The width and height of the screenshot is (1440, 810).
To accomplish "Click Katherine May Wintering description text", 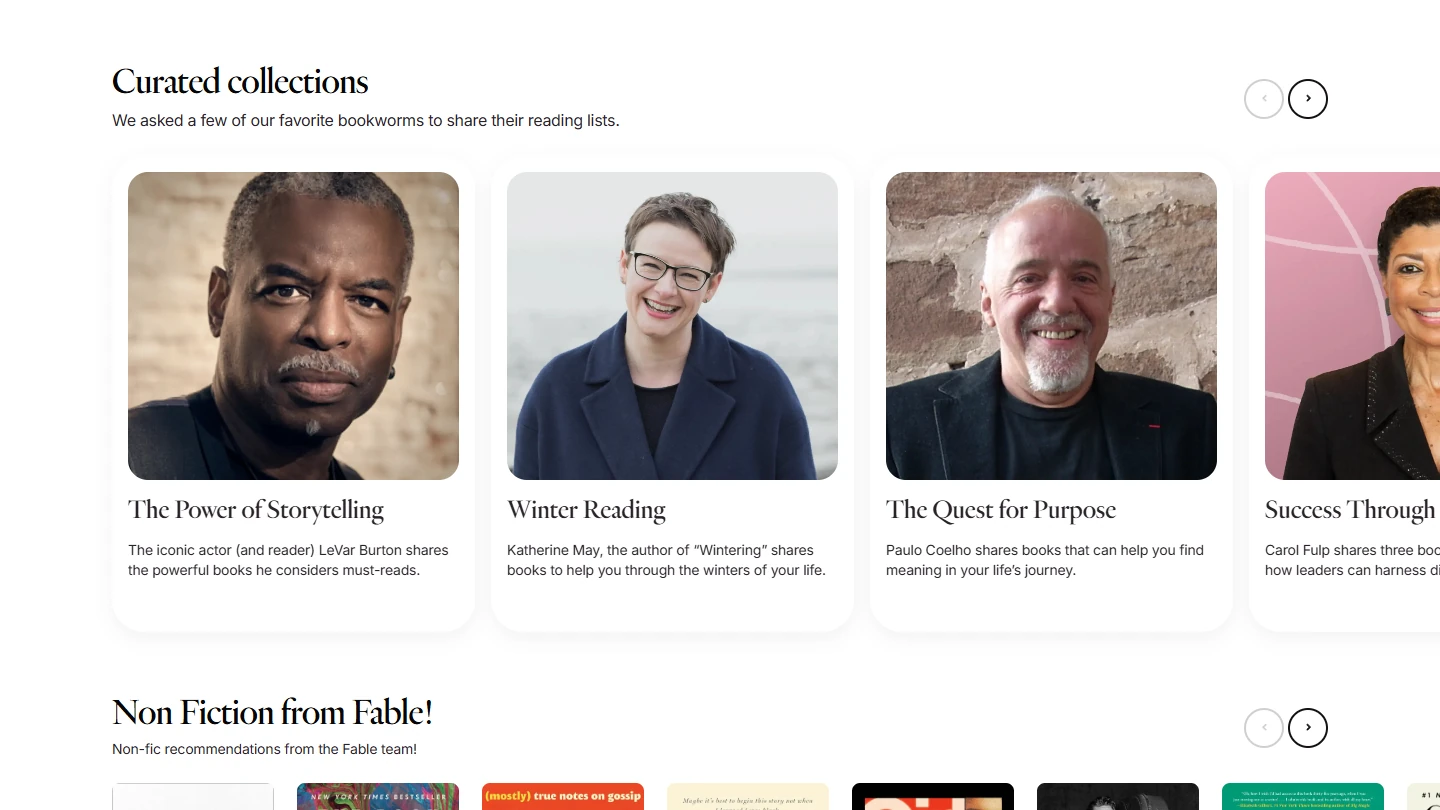I will click(x=666, y=560).
